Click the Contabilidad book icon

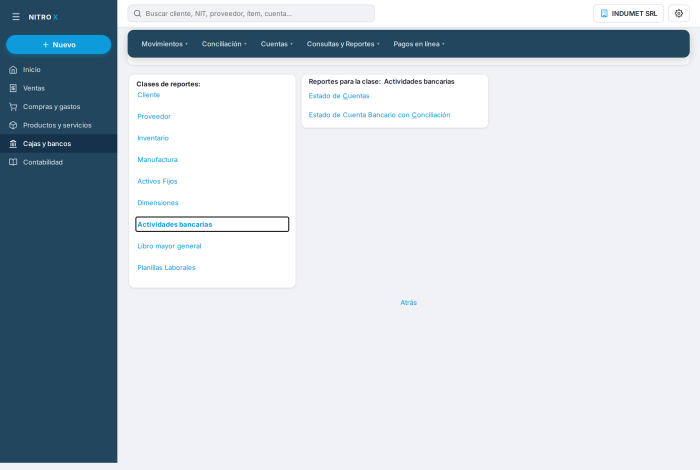click(13, 162)
